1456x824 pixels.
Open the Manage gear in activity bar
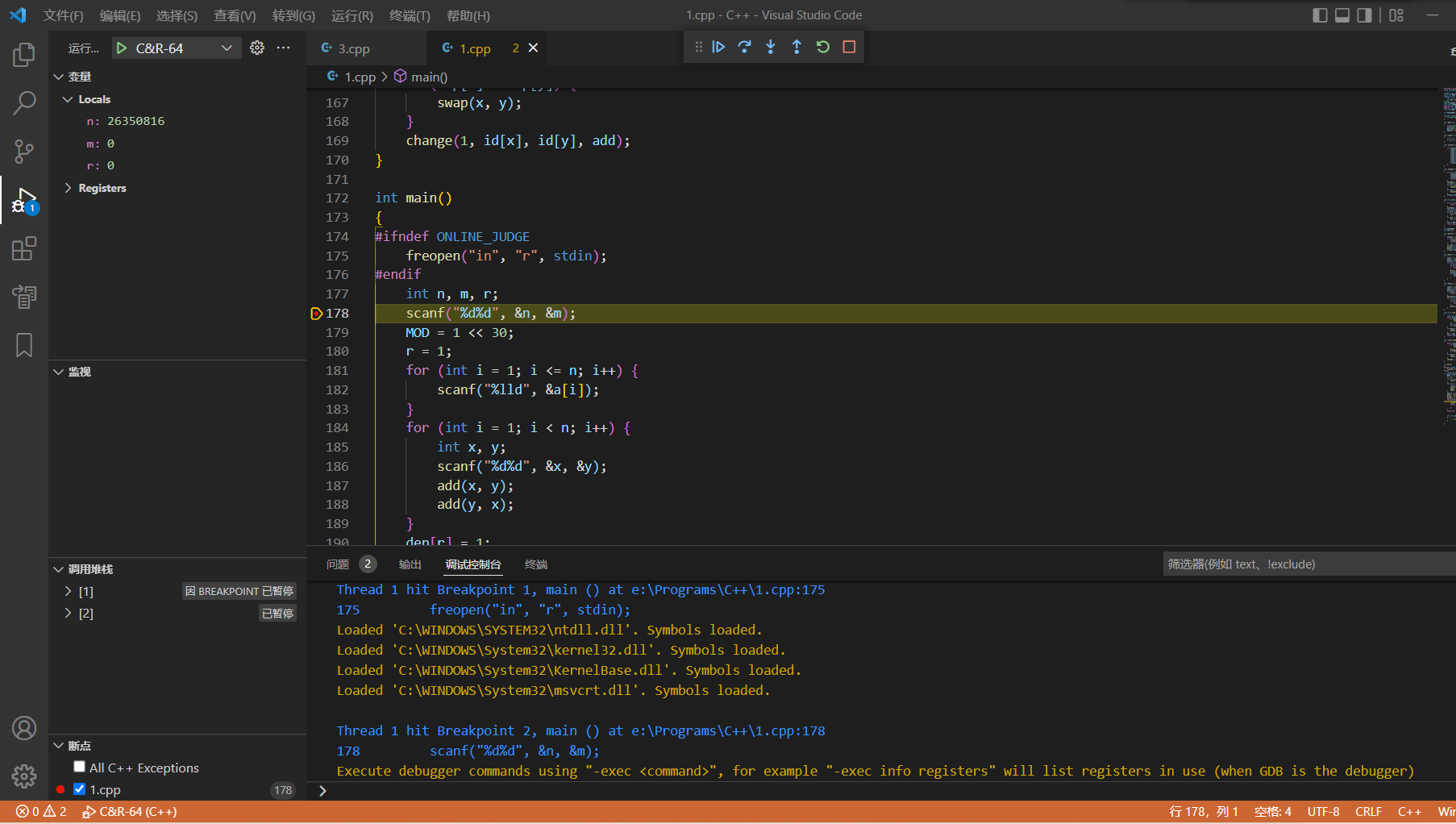24,776
